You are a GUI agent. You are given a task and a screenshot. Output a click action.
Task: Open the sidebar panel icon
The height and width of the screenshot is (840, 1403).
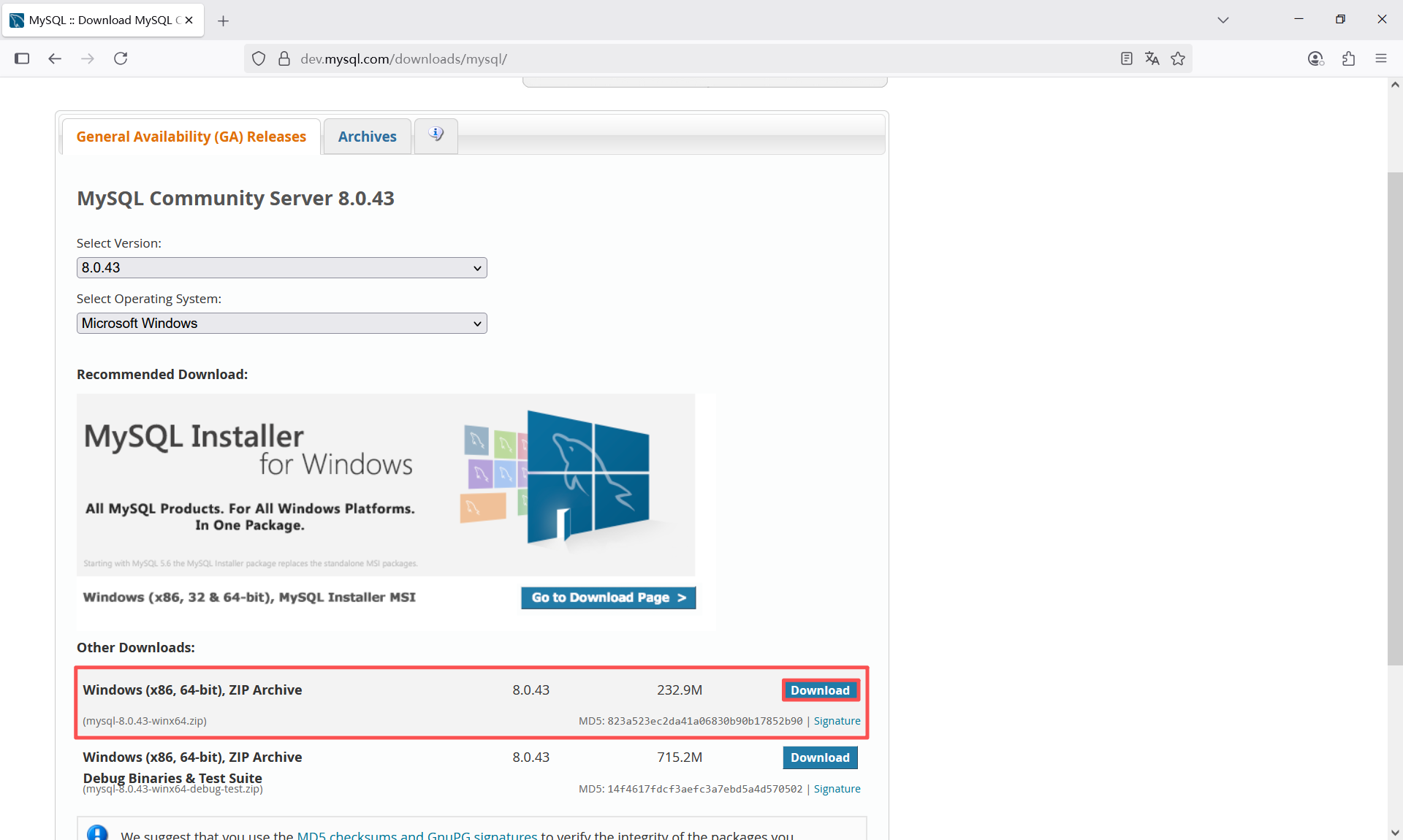(22, 58)
